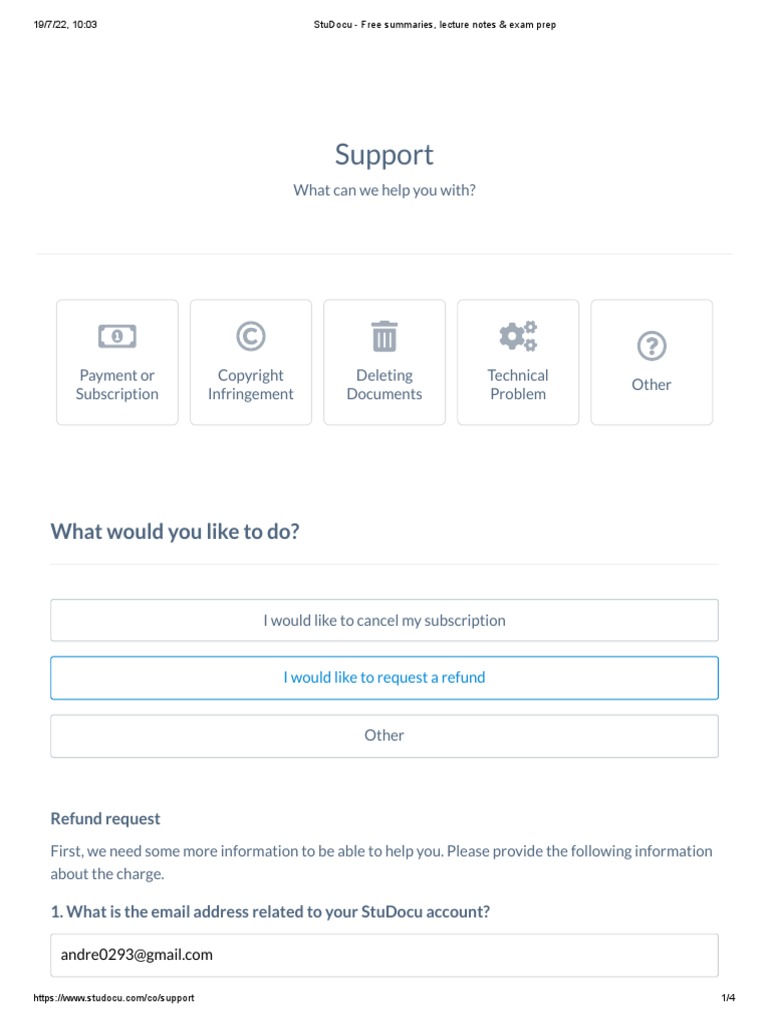The width and height of the screenshot is (768, 1024).
Task: Click the Refund request section title
Action: (x=105, y=819)
